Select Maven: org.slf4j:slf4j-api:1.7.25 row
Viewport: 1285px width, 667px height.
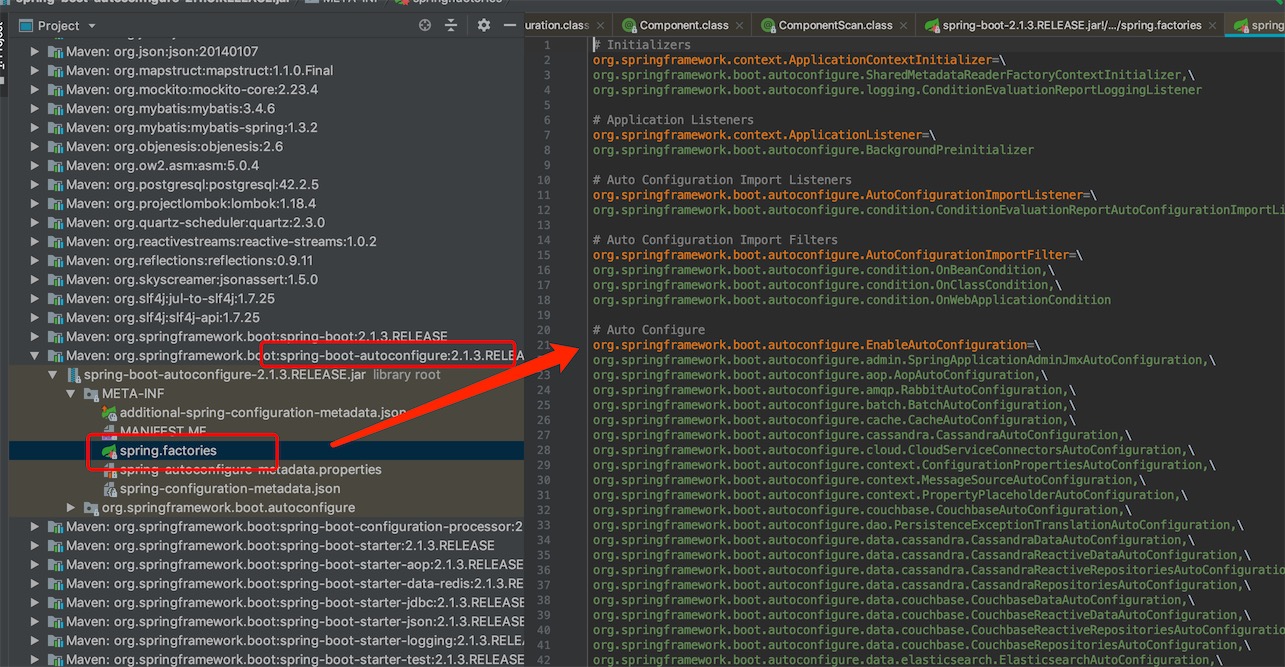(266, 317)
